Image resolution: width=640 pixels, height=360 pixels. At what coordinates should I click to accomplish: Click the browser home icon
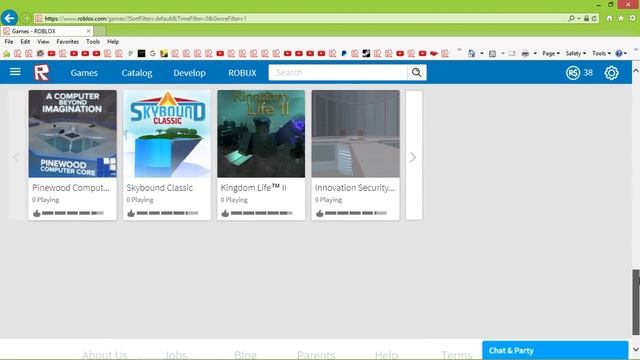click(x=609, y=18)
